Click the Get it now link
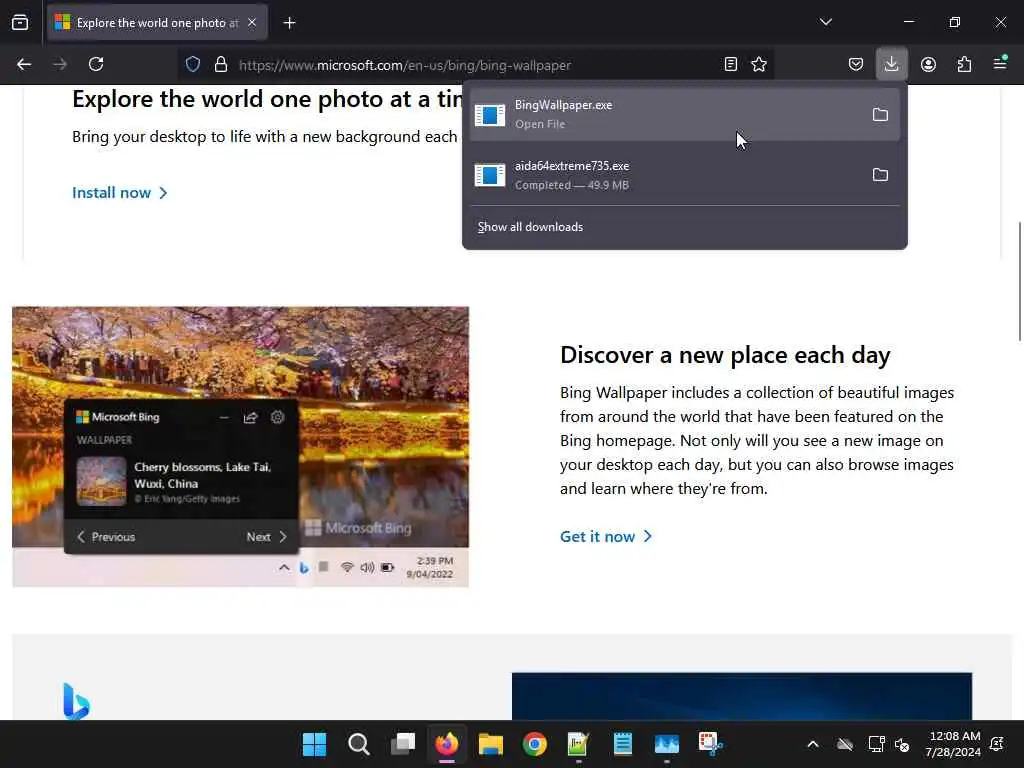The width and height of the screenshot is (1024, 768). (606, 537)
